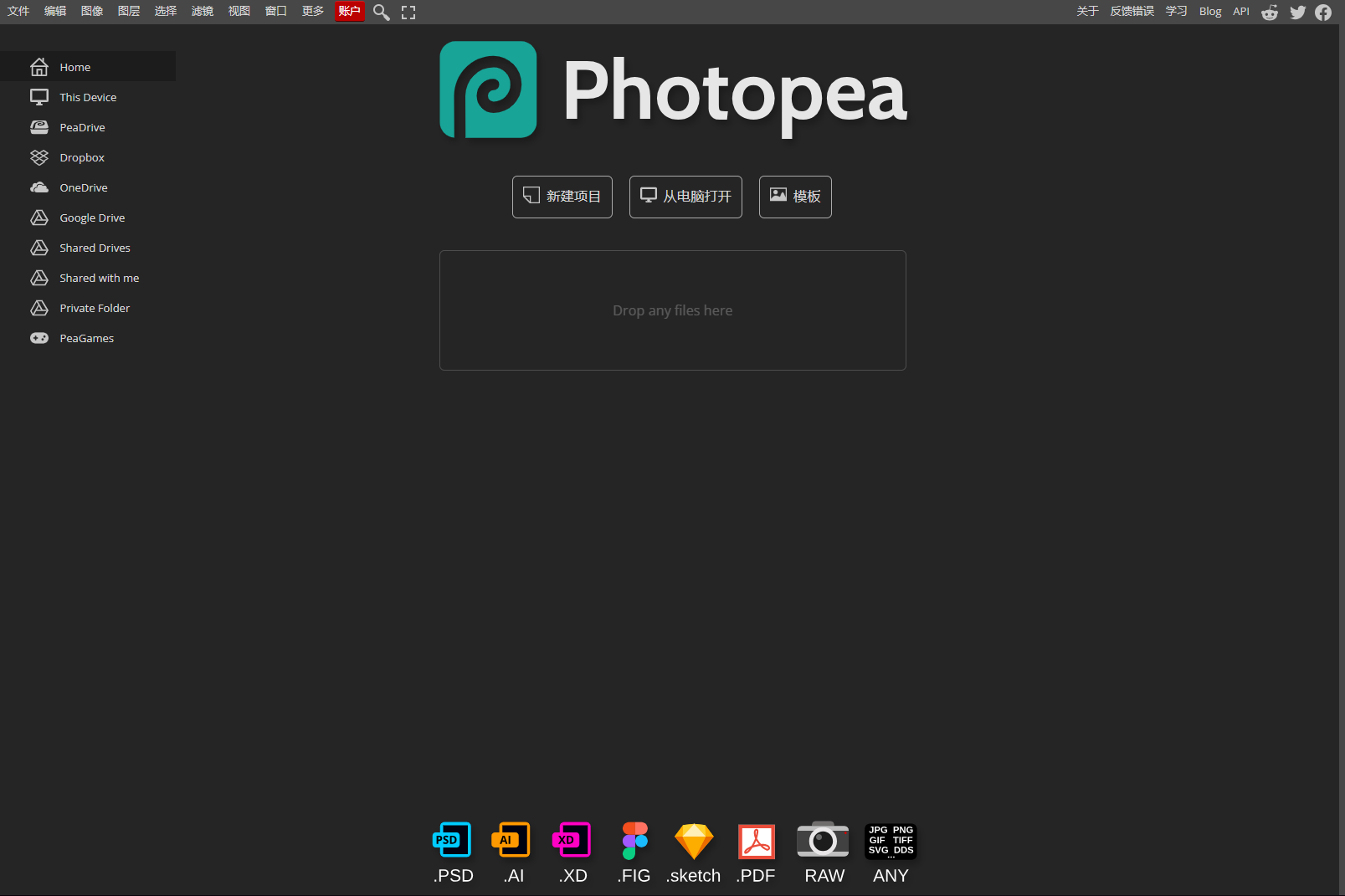The width and height of the screenshot is (1345, 896).
Task: Click the .PDF format icon
Action: [x=757, y=842]
